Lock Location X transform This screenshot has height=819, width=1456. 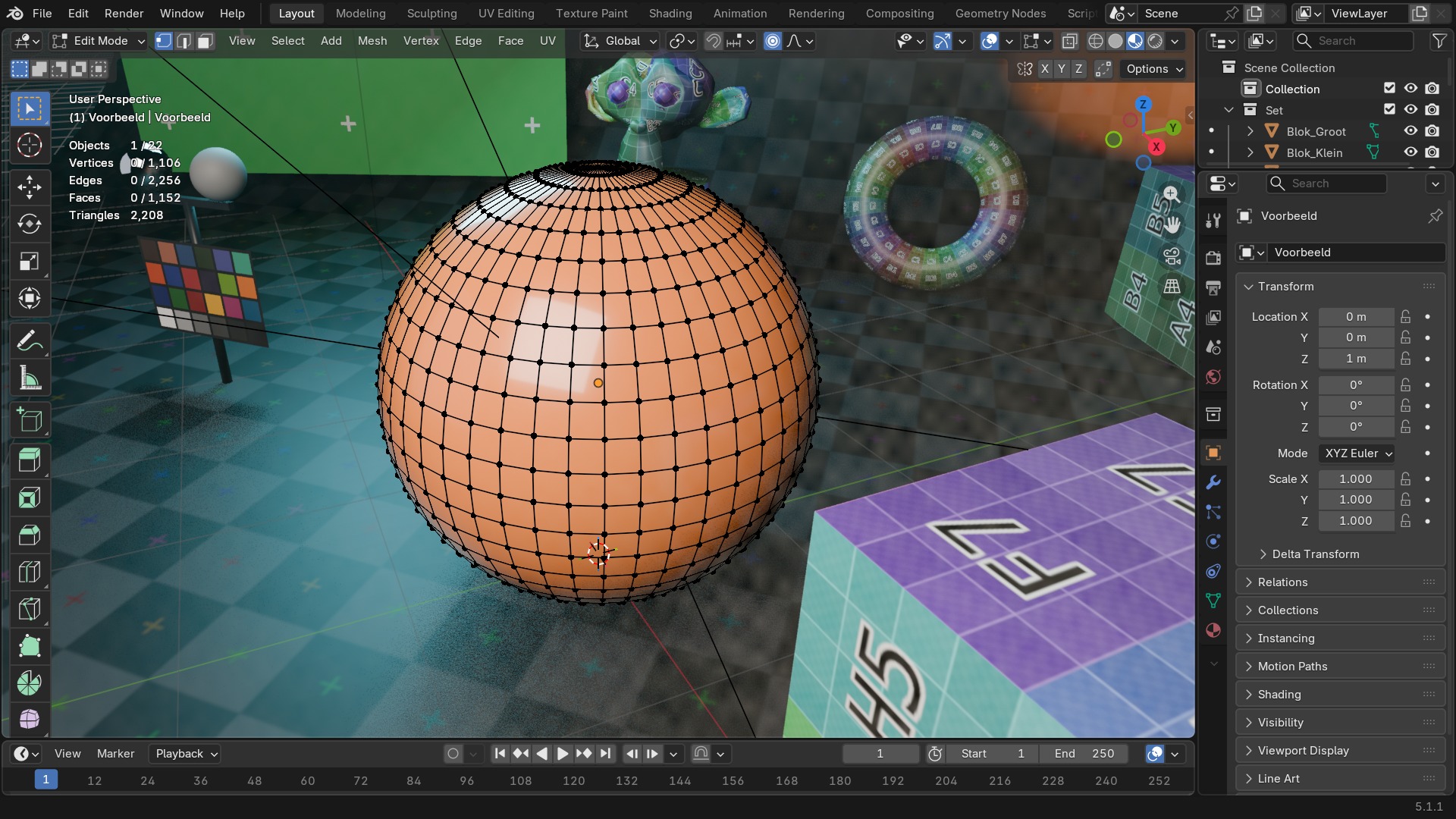(x=1405, y=317)
